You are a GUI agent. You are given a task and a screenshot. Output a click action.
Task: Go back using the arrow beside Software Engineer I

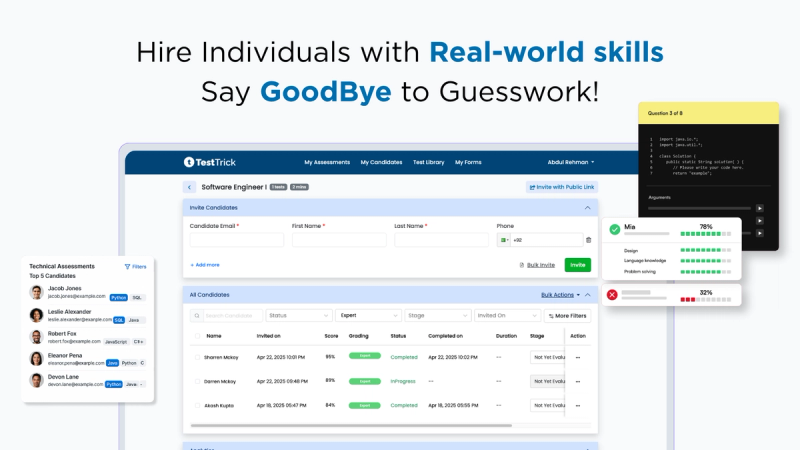pyautogui.click(x=189, y=187)
